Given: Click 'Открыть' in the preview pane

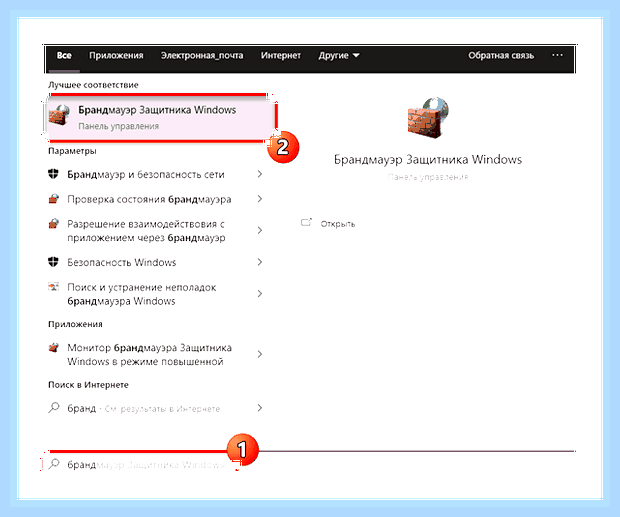Looking at the screenshot, I should [338, 224].
